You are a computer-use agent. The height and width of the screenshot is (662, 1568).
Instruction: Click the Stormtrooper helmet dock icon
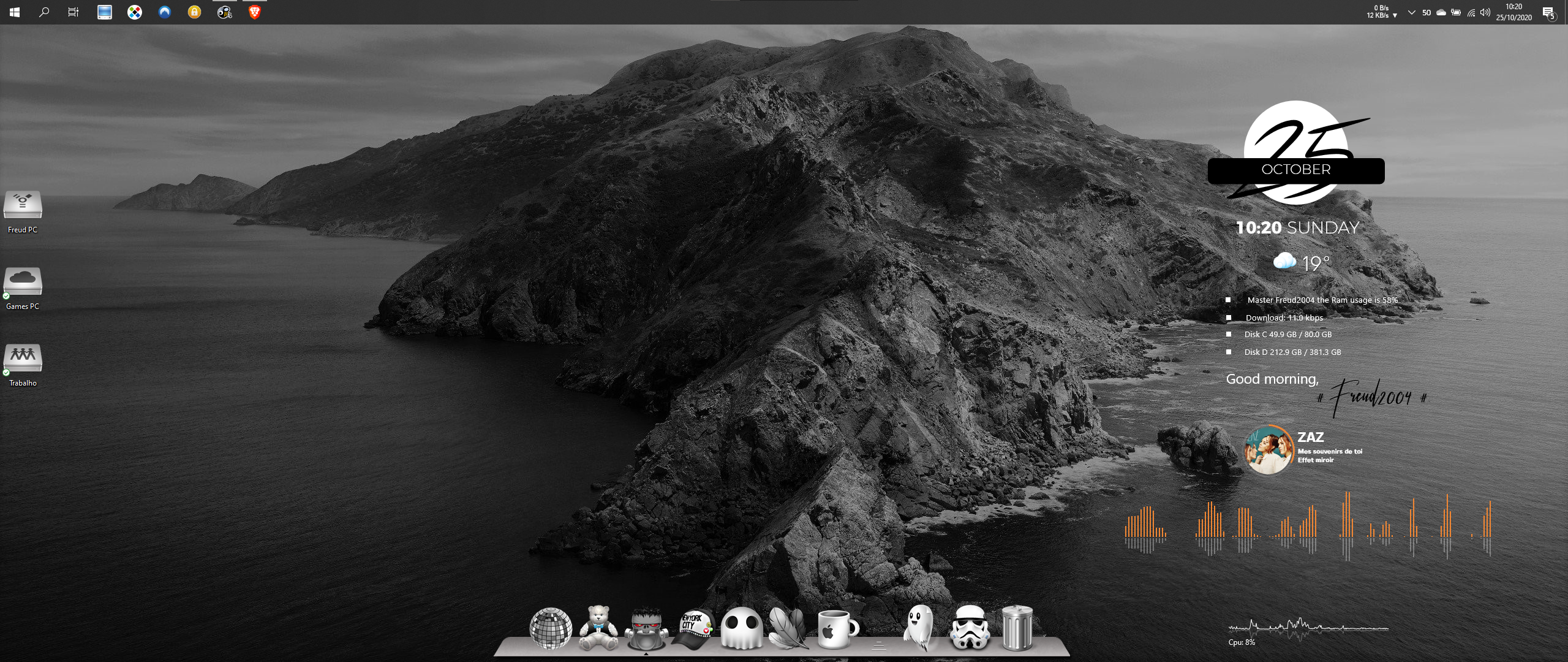(970, 628)
